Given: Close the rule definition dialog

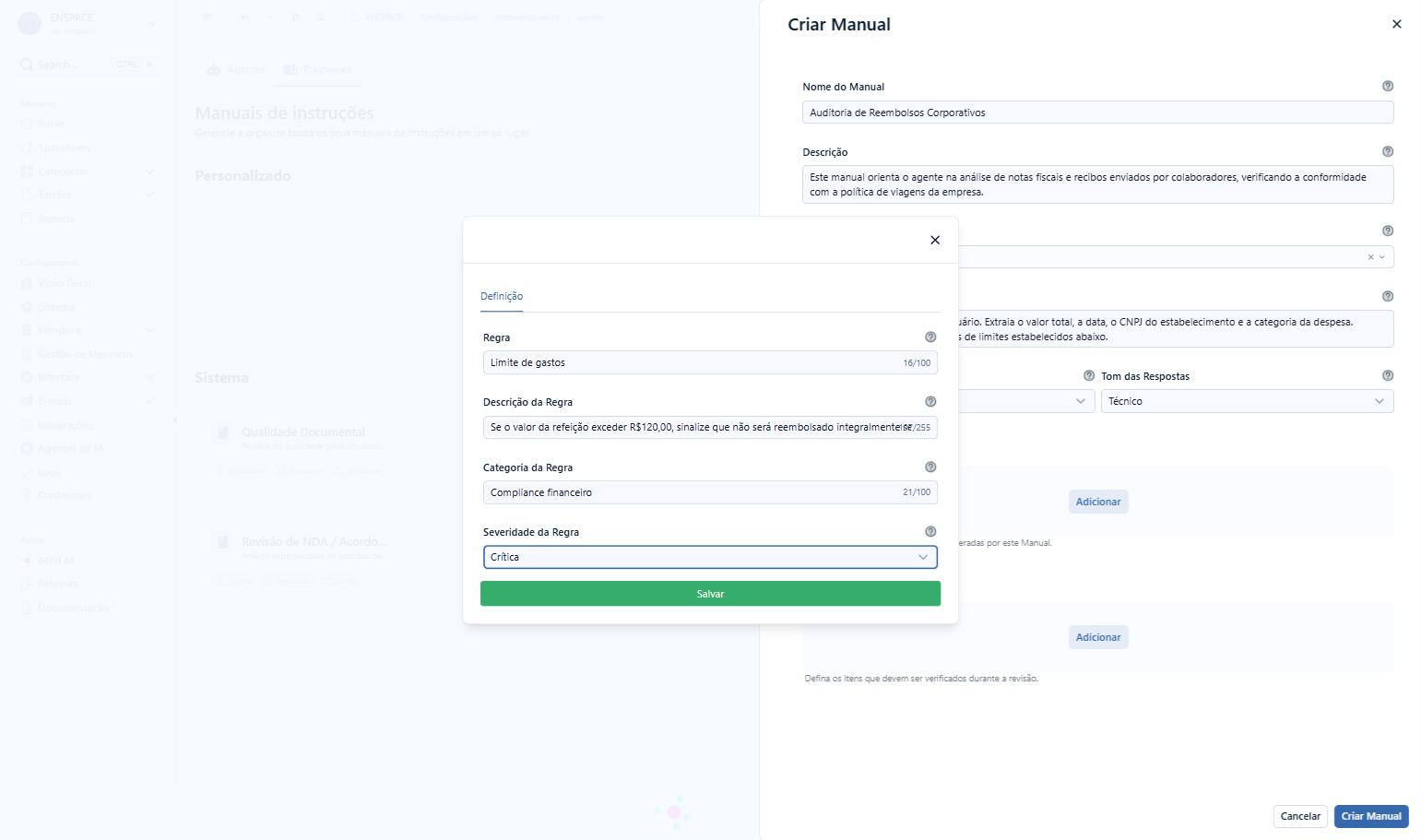Looking at the screenshot, I should [935, 240].
